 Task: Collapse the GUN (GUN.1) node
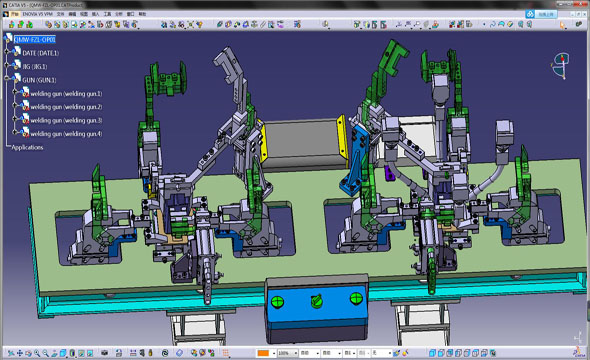pos(7,78)
